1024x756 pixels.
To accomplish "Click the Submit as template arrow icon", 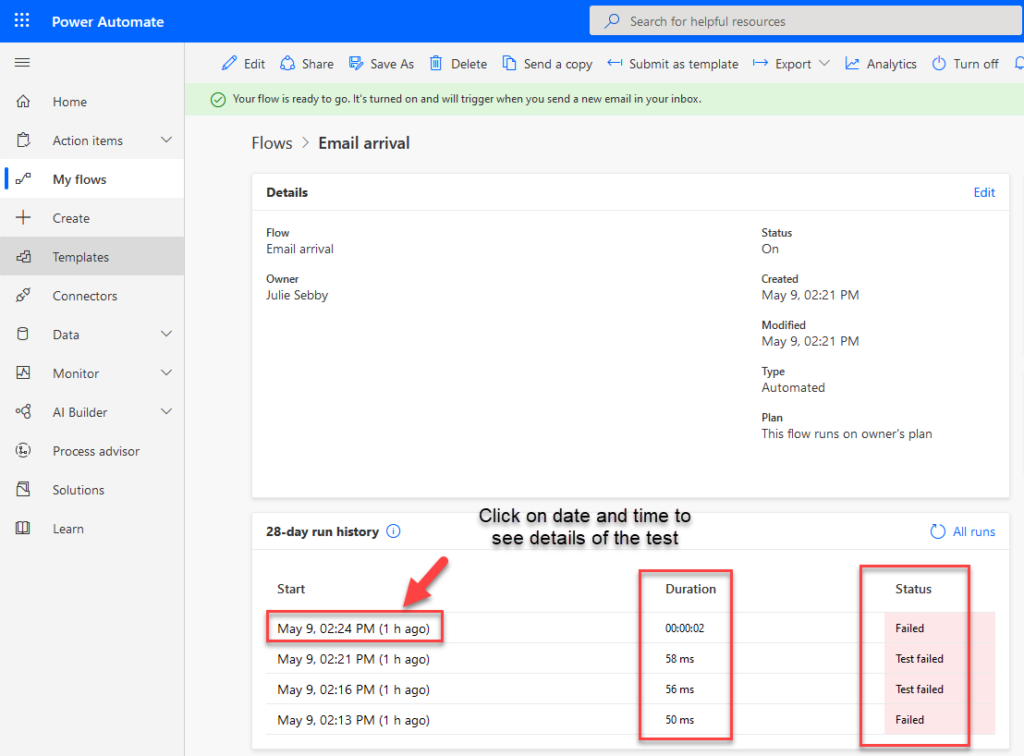I will tap(615, 63).
